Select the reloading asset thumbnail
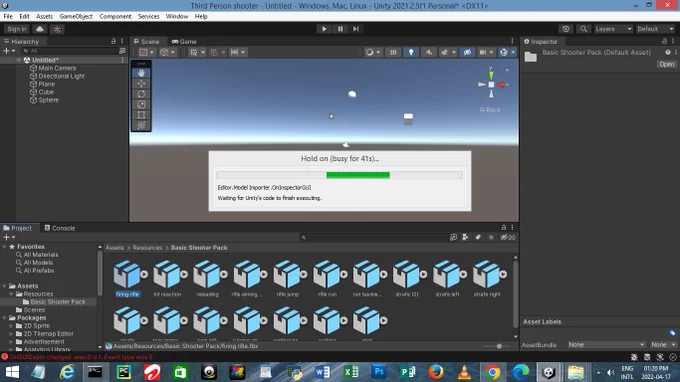Viewport: 680px width, 382px height. (207, 274)
